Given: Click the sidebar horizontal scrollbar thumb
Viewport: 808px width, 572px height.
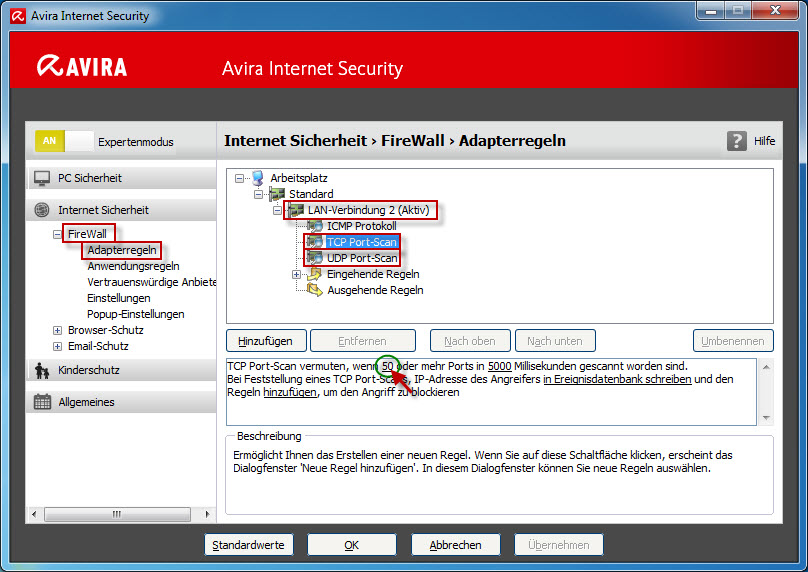Looking at the screenshot, I should (117, 514).
